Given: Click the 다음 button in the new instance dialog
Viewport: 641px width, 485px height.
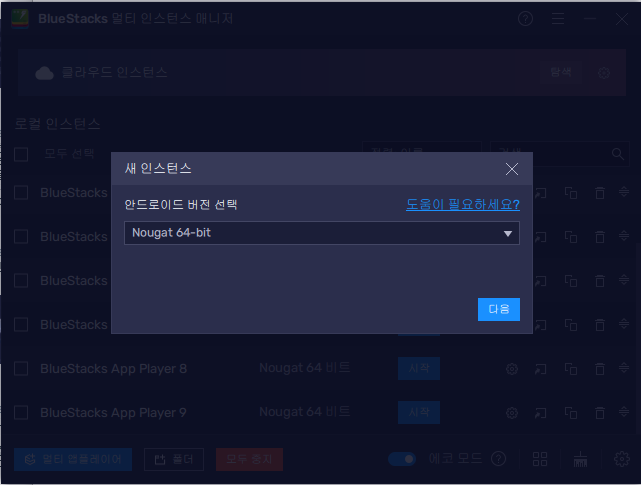Looking at the screenshot, I should [499, 309].
